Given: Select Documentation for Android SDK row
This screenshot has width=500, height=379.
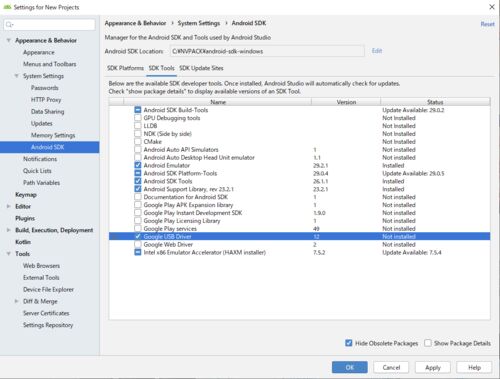Looking at the screenshot, I should point(299,197).
